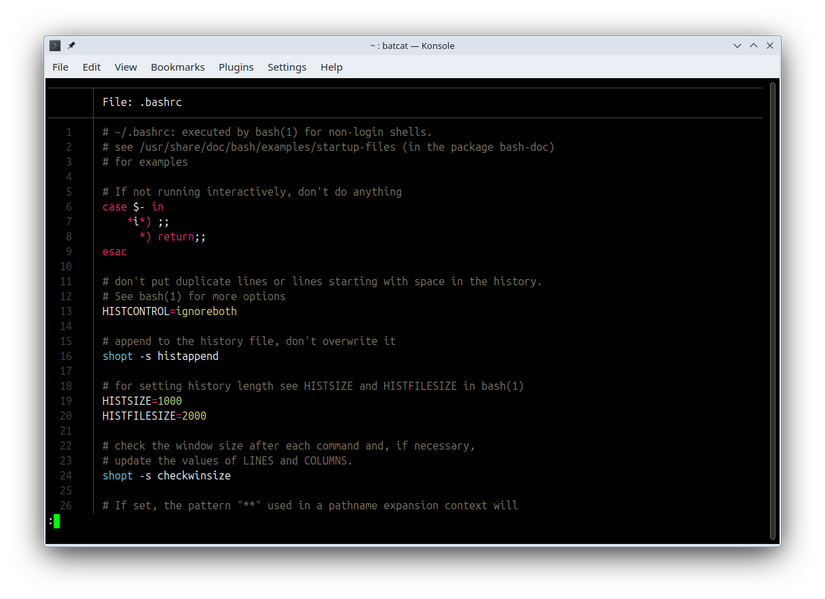Click the Konsole application icon in the title bar
This screenshot has height=599, width=825.
click(x=54, y=45)
